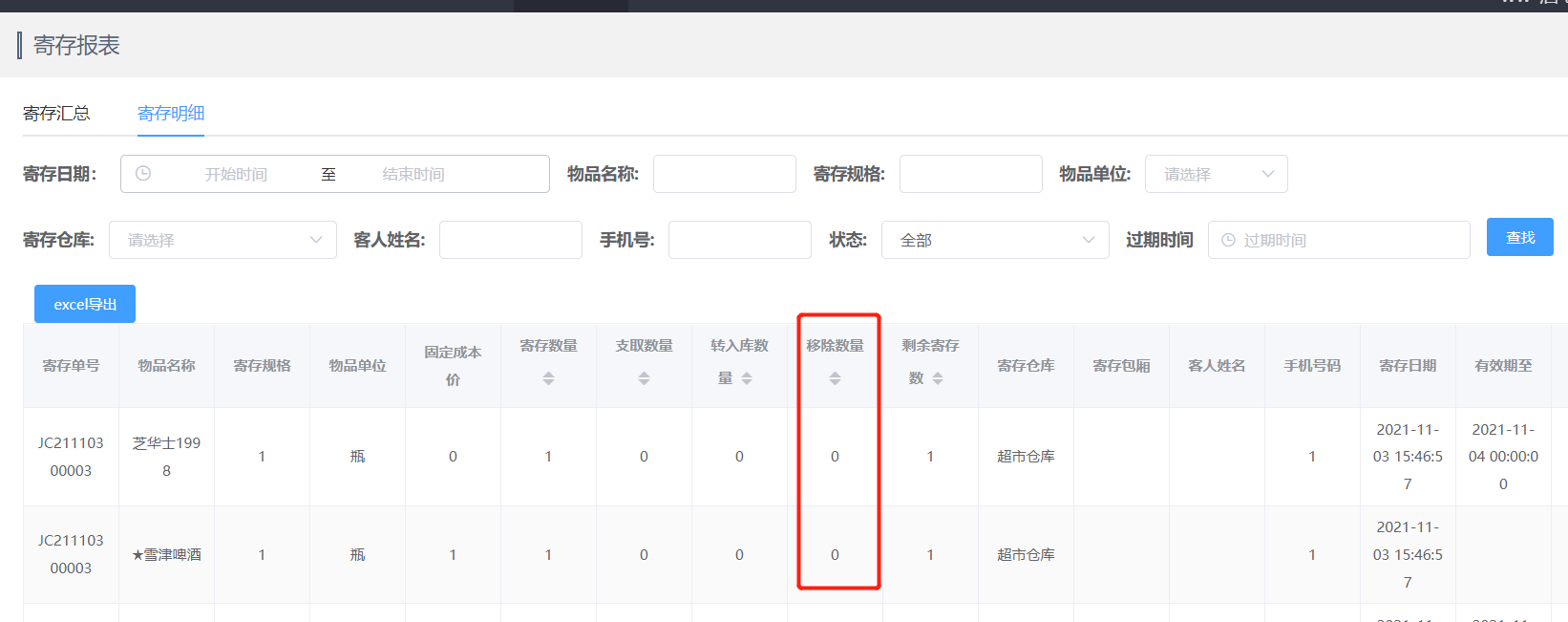Click the 瓶 unit cell in 芝华士1998 row
Viewport: 1568px width, 622px height.
point(357,457)
